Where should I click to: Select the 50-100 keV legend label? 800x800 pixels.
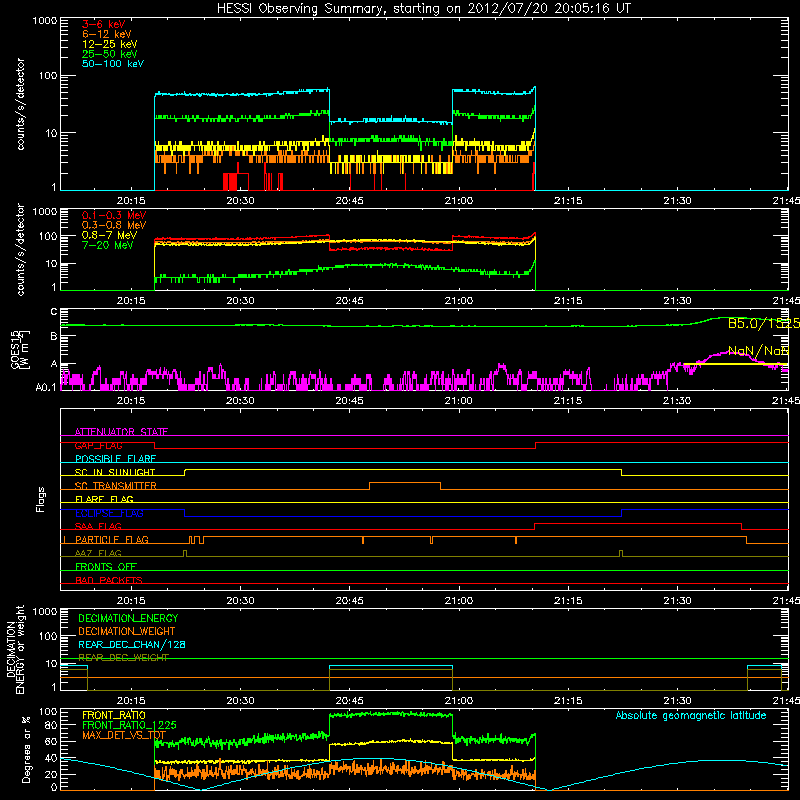pos(113,64)
